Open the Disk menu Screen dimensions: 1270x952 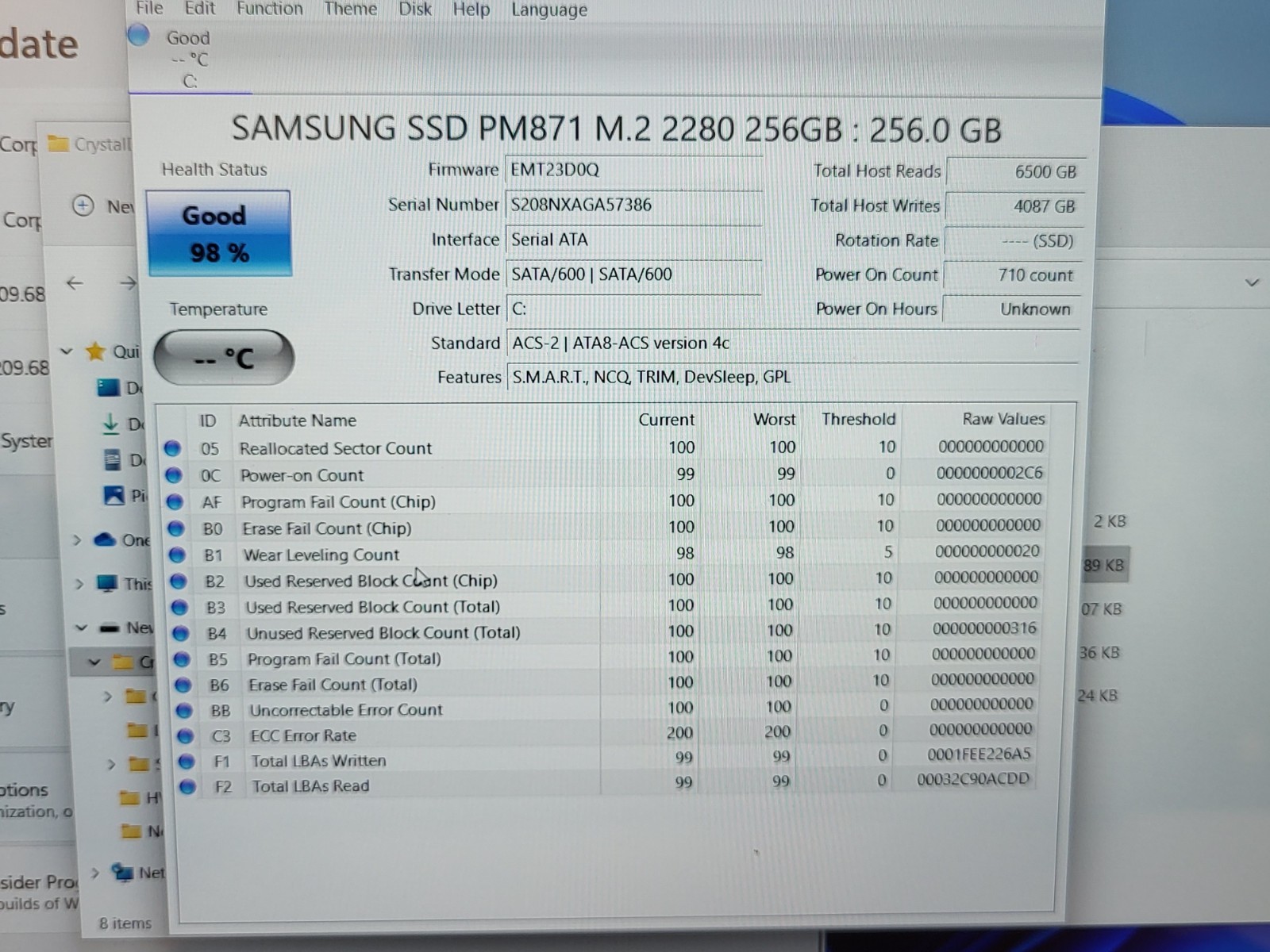[415, 10]
